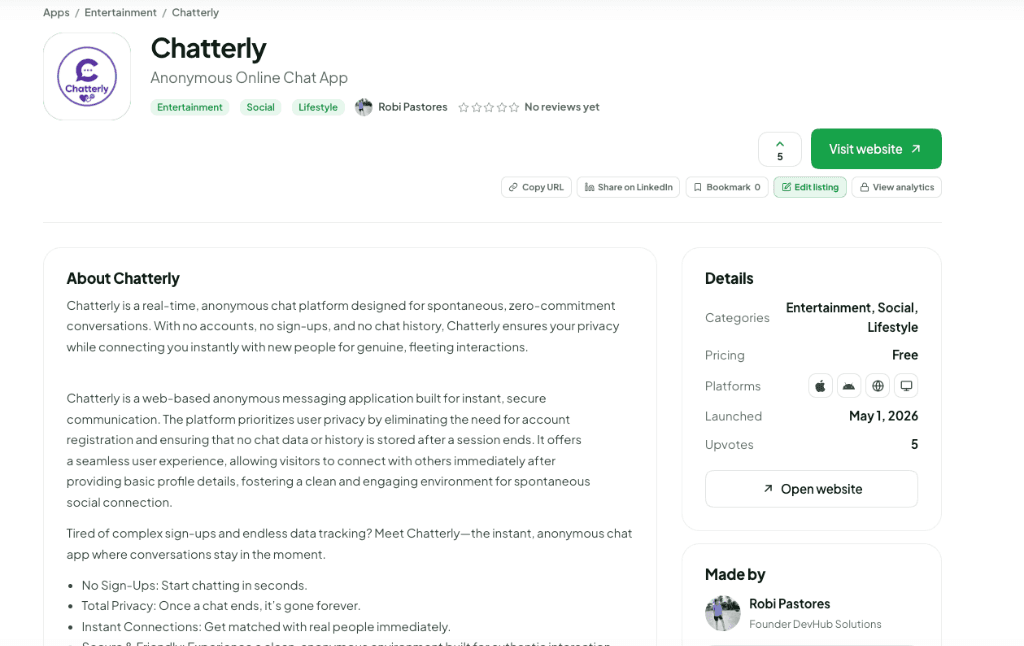Click the 'Instant Connections' bullet item

(266, 627)
